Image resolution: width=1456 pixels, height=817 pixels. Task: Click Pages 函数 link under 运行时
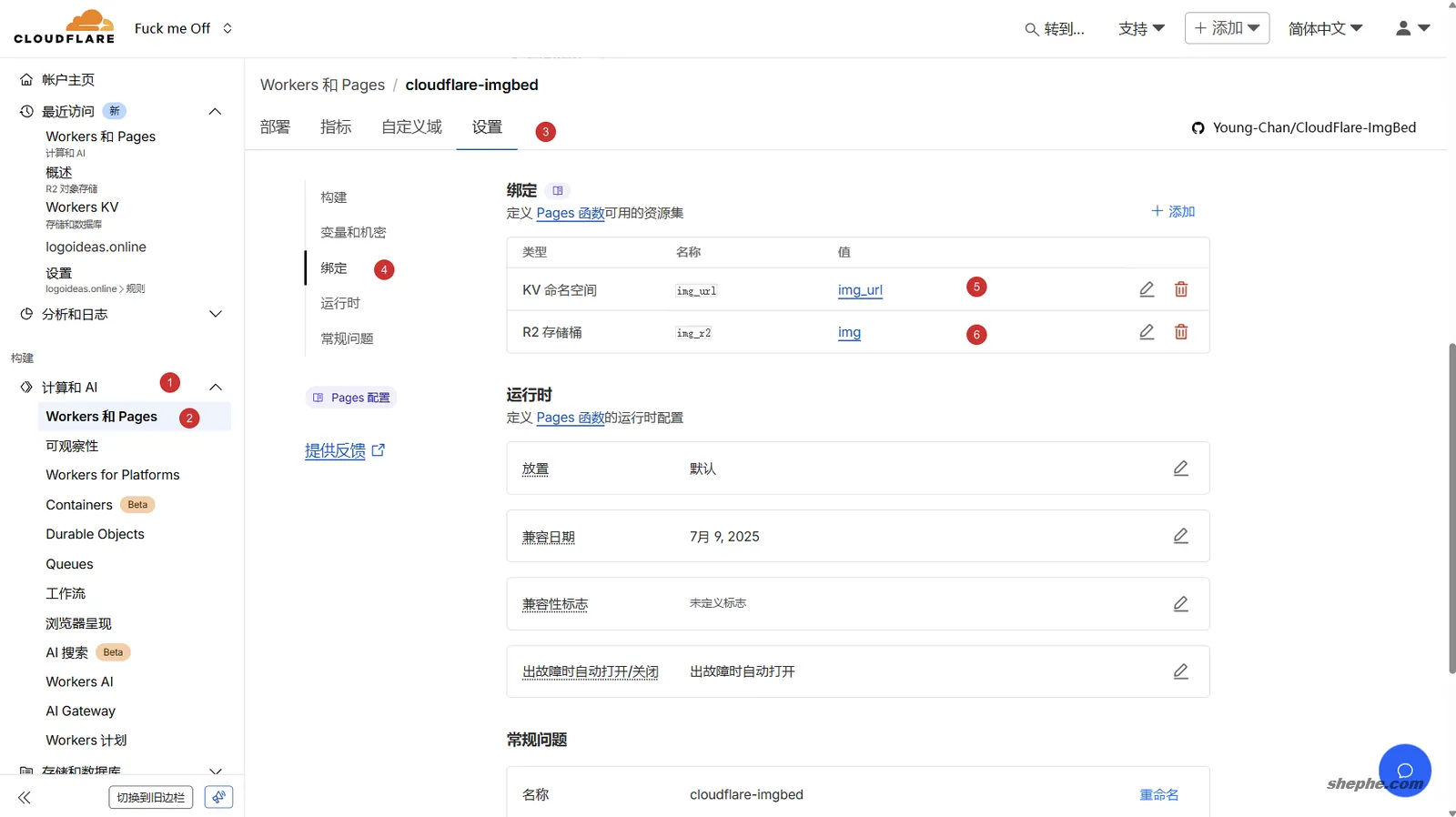[x=571, y=418]
